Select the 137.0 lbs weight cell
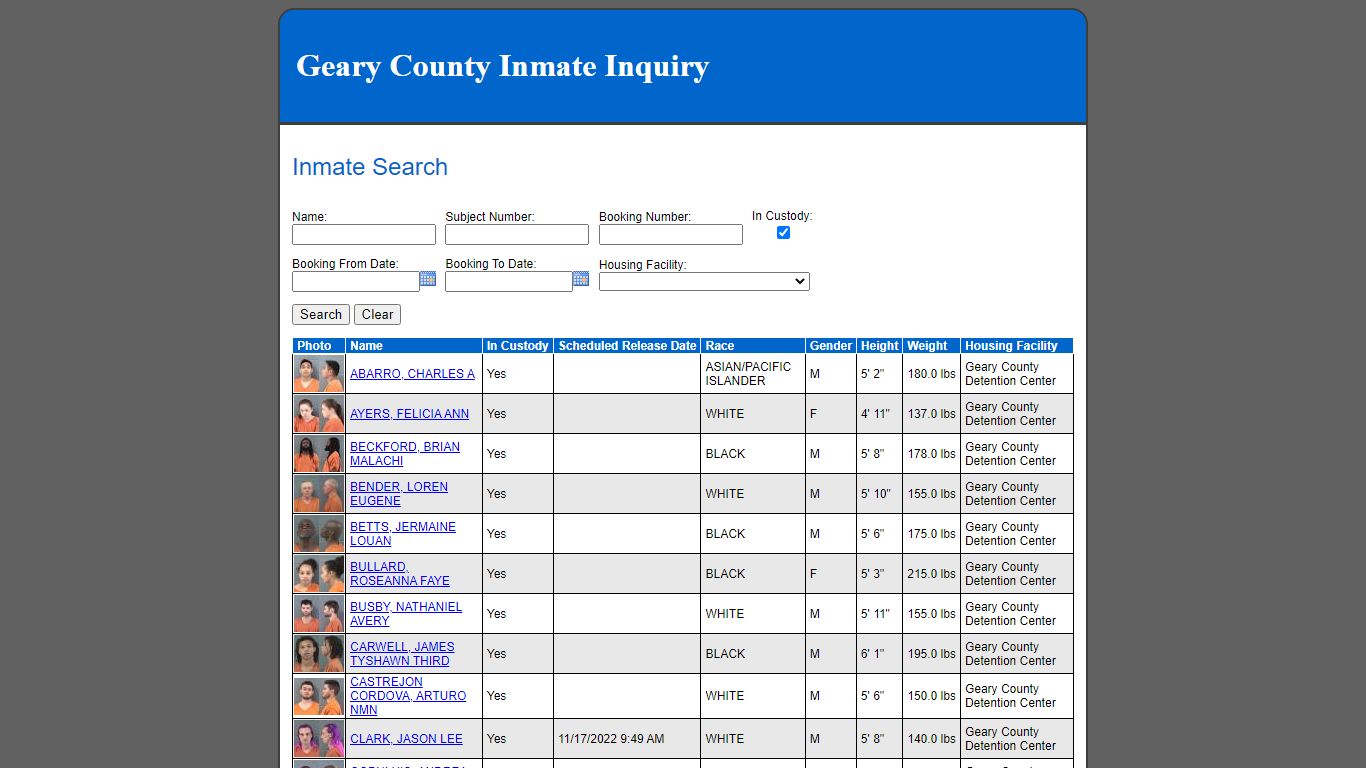 coord(931,414)
